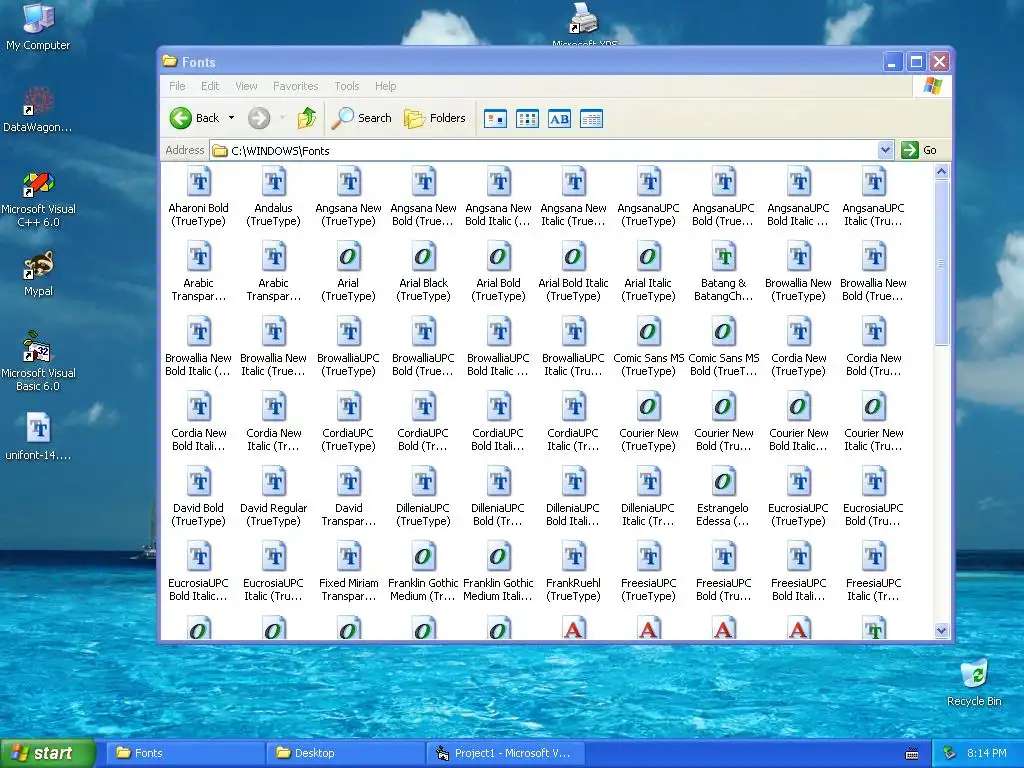Select the Angsana New (TrueType) font
This screenshot has height=768, width=1024.
pos(348,197)
